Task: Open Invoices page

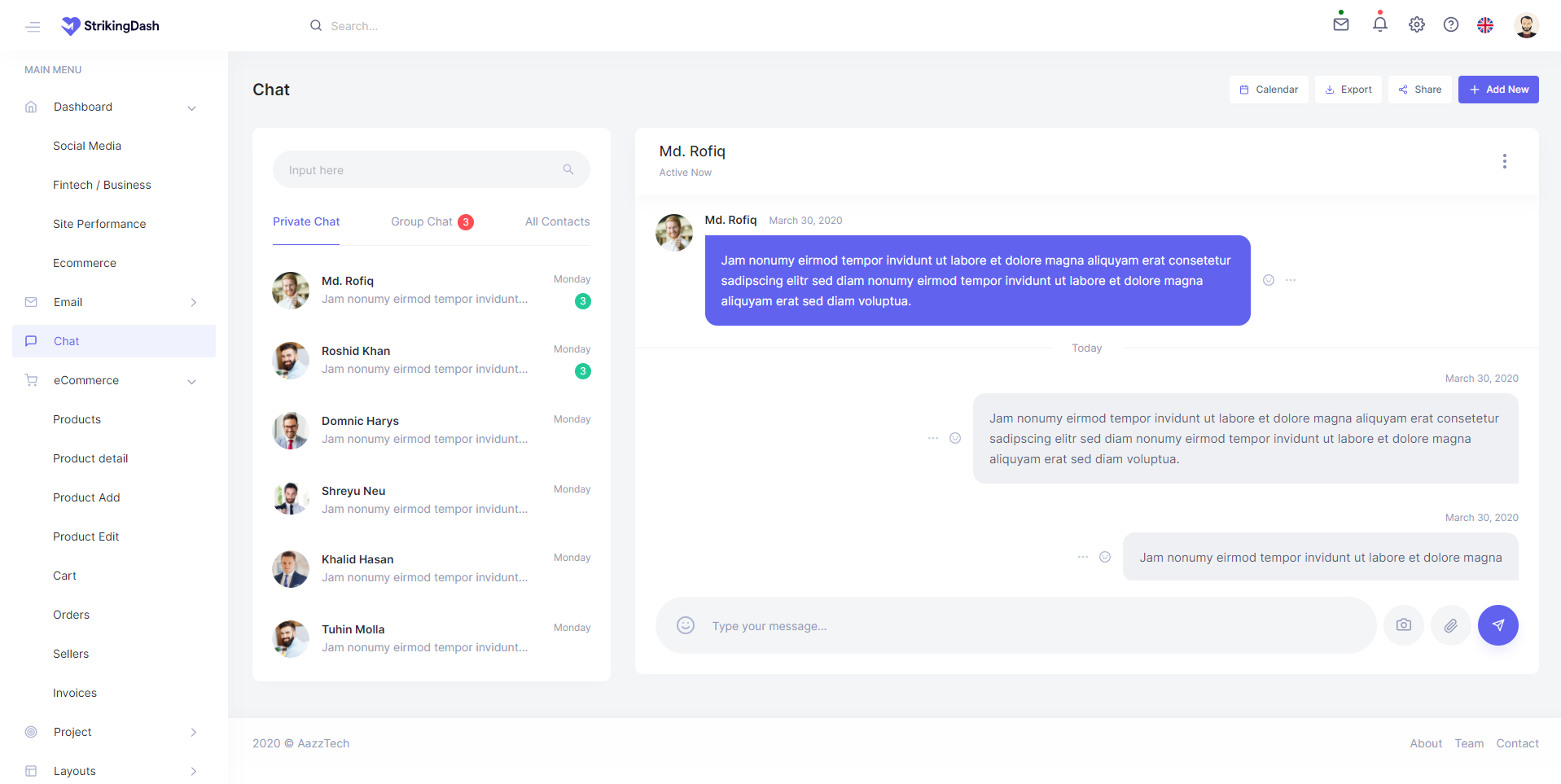Action: (x=75, y=693)
